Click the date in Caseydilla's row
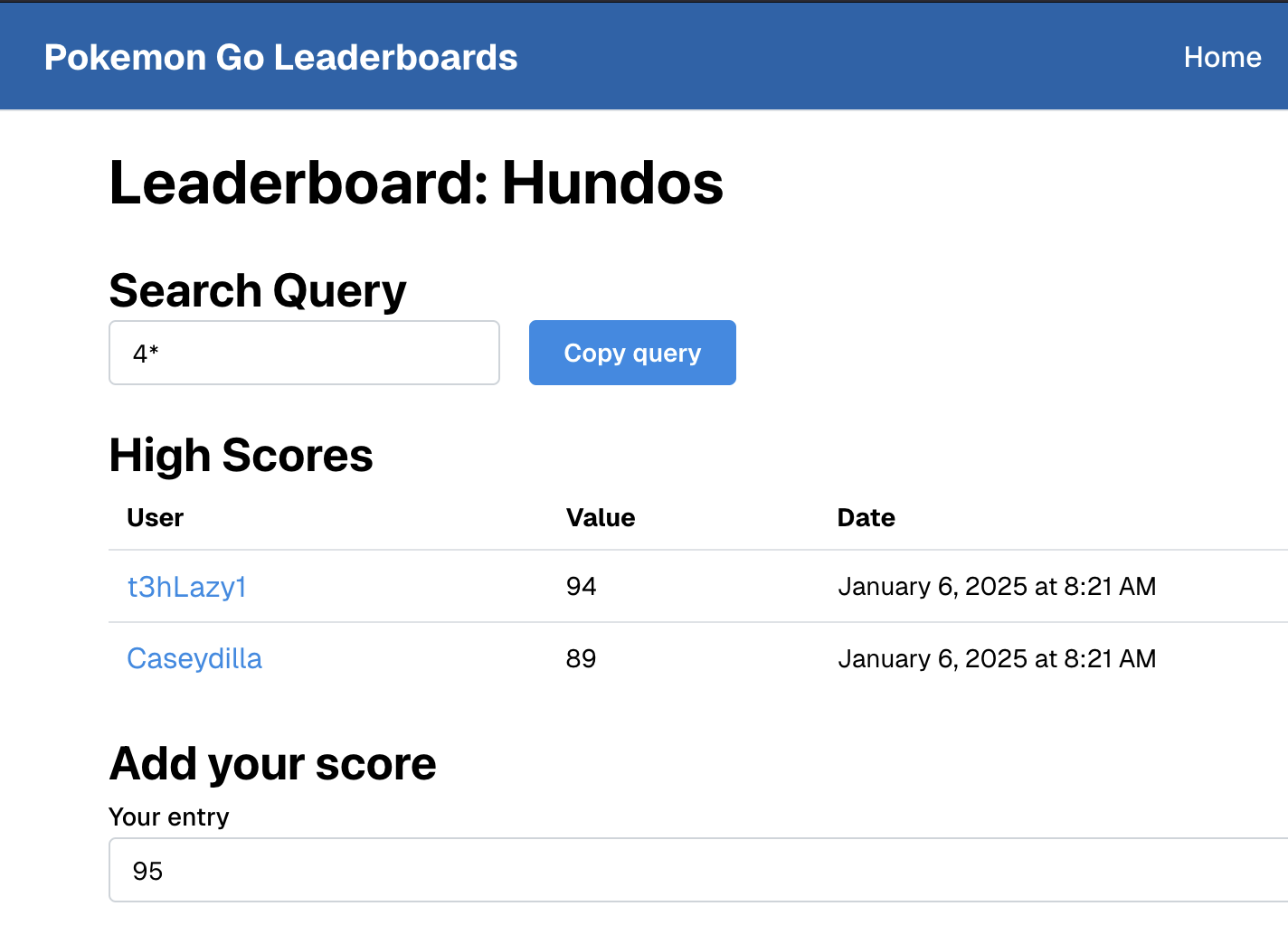This screenshot has width=1288, height=944. [997, 658]
